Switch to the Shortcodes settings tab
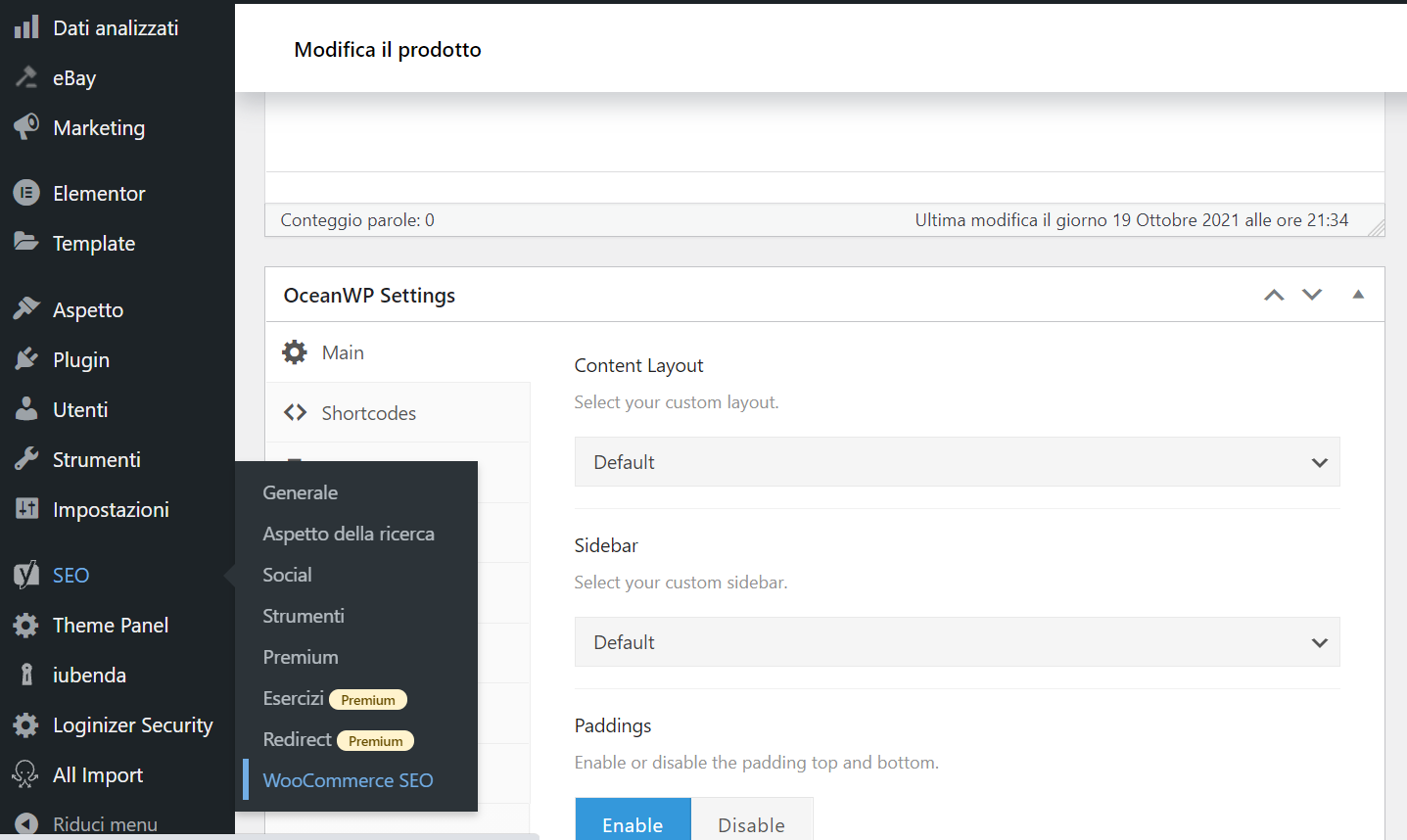Image resolution: width=1407 pixels, height=840 pixels. [x=368, y=413]
